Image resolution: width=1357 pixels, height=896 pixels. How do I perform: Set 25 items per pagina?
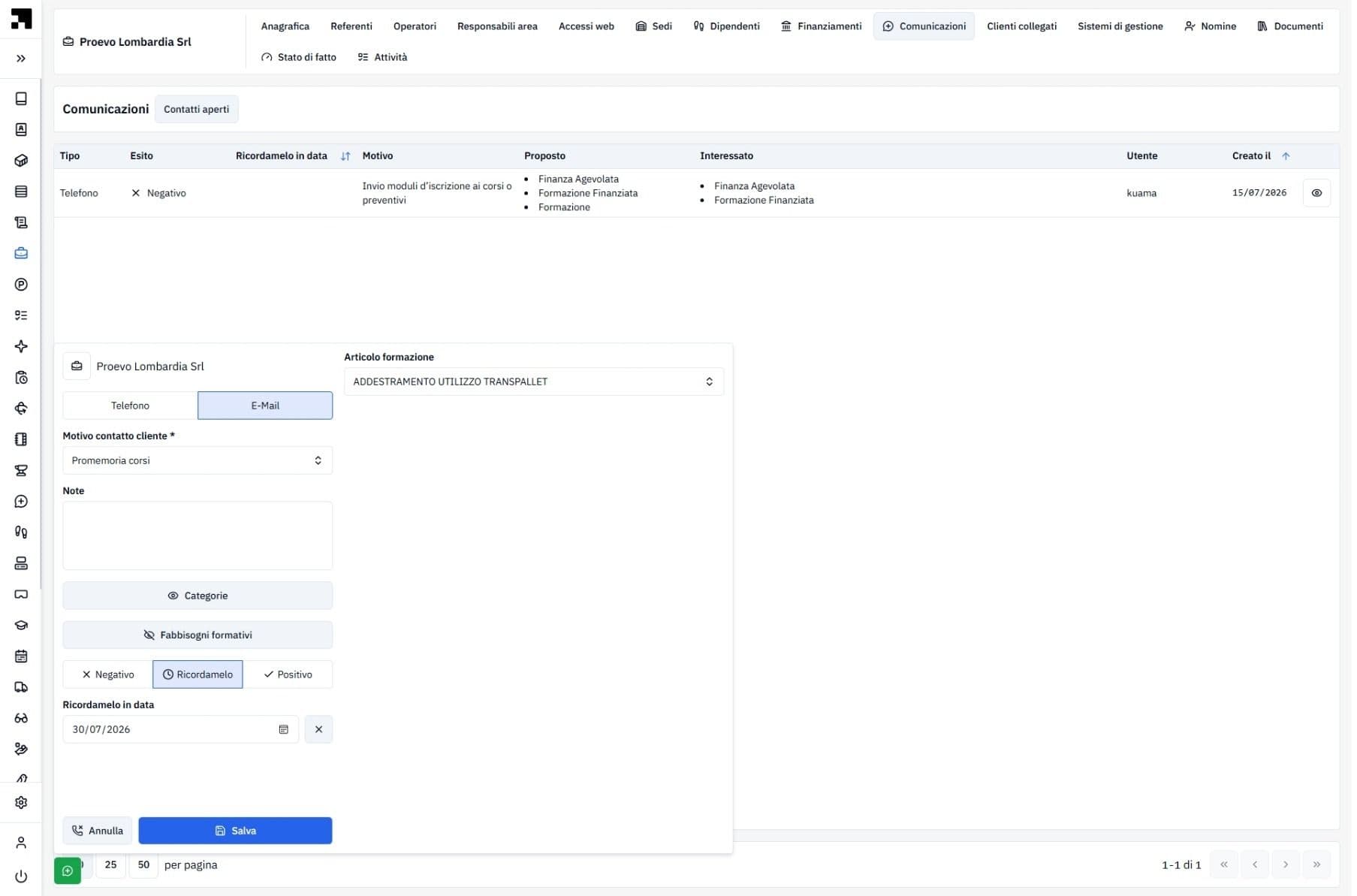click(110, 864)
